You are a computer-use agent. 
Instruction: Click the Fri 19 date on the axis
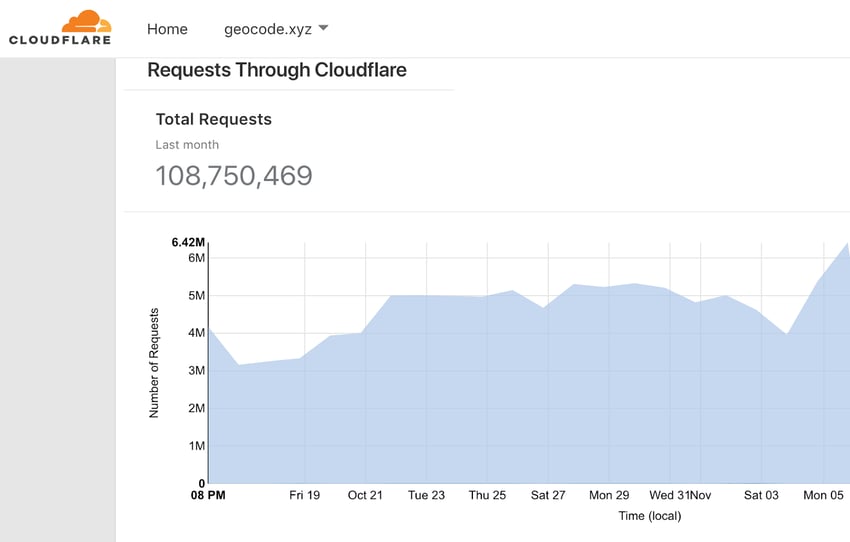[x=304, y=495]
